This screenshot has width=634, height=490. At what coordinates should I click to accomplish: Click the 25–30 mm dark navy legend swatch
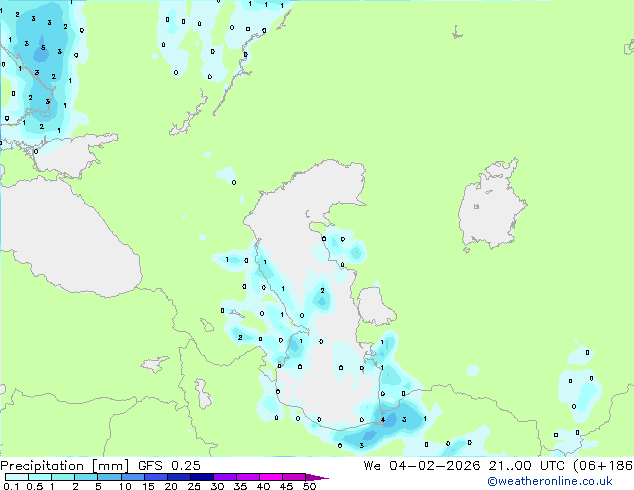point(202,477)
